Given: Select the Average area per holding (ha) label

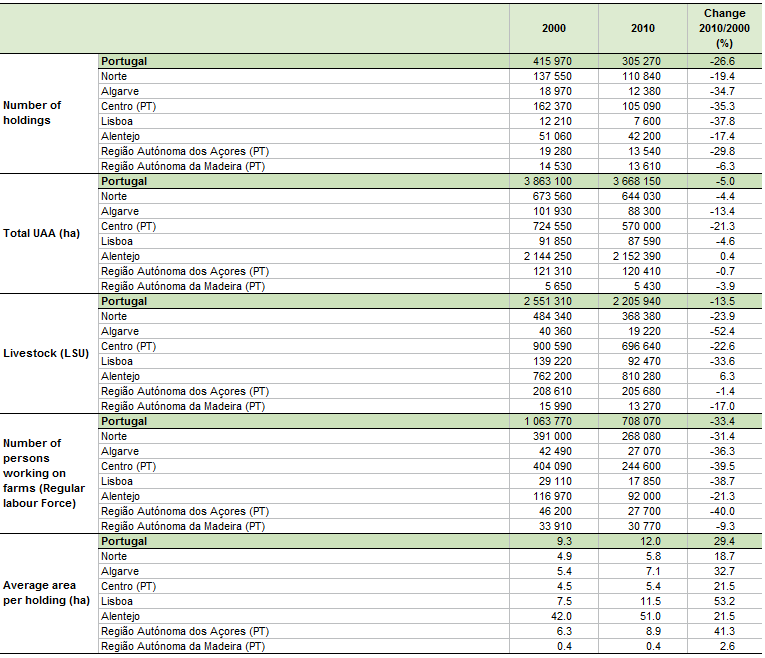Looking at the screenshot, I should point(46,593).
